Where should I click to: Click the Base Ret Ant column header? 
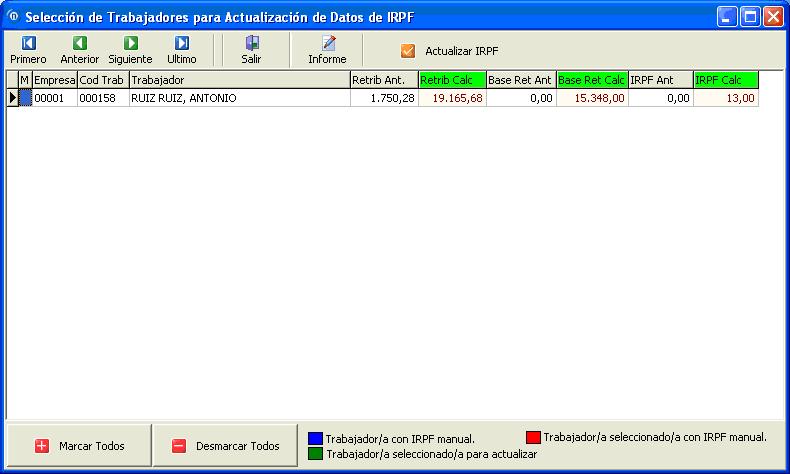pos(521,80)
